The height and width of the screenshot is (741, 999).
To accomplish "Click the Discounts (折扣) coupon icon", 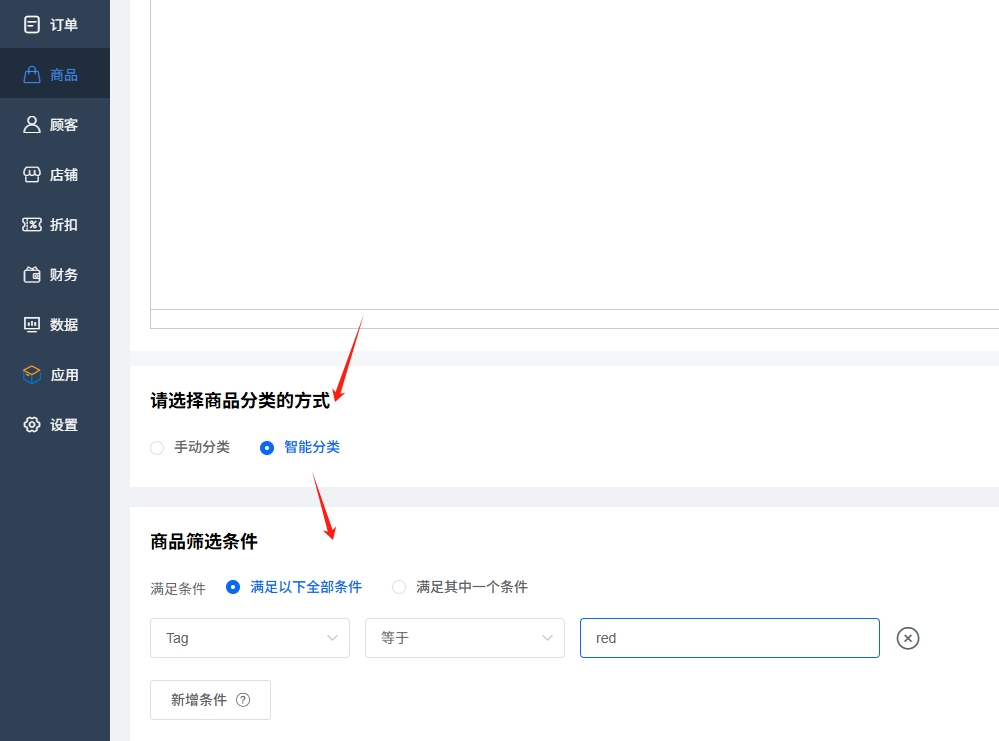I will tap(32, 225).
